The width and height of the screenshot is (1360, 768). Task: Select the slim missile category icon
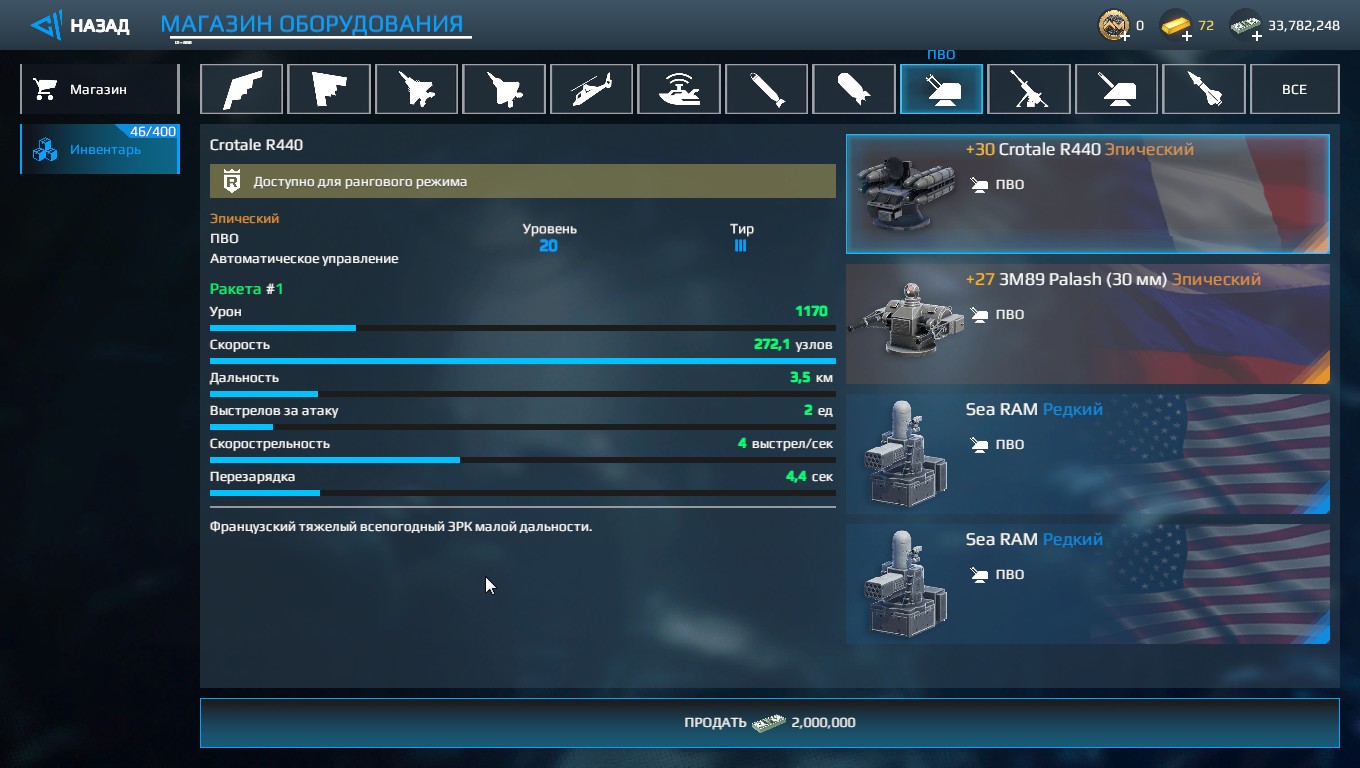pyautogui.click(x=766, y=89)
